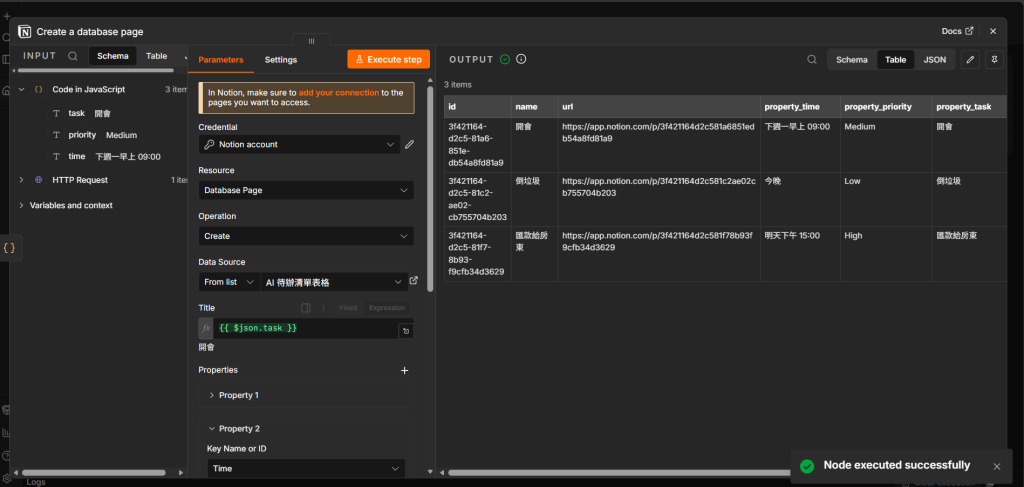Dismiss the Node executed successfully notification

tap(997, 466)
